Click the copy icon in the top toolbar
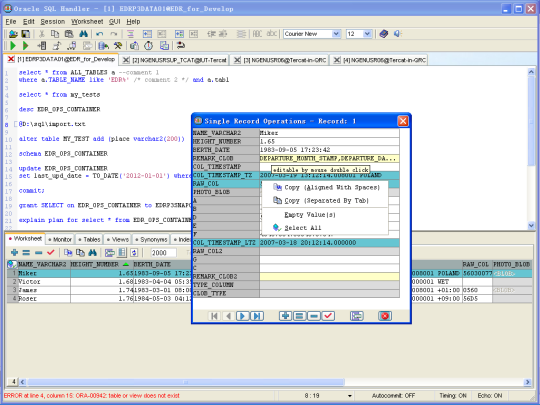Viewport: 540px width, 405px height. click(55, 34)
